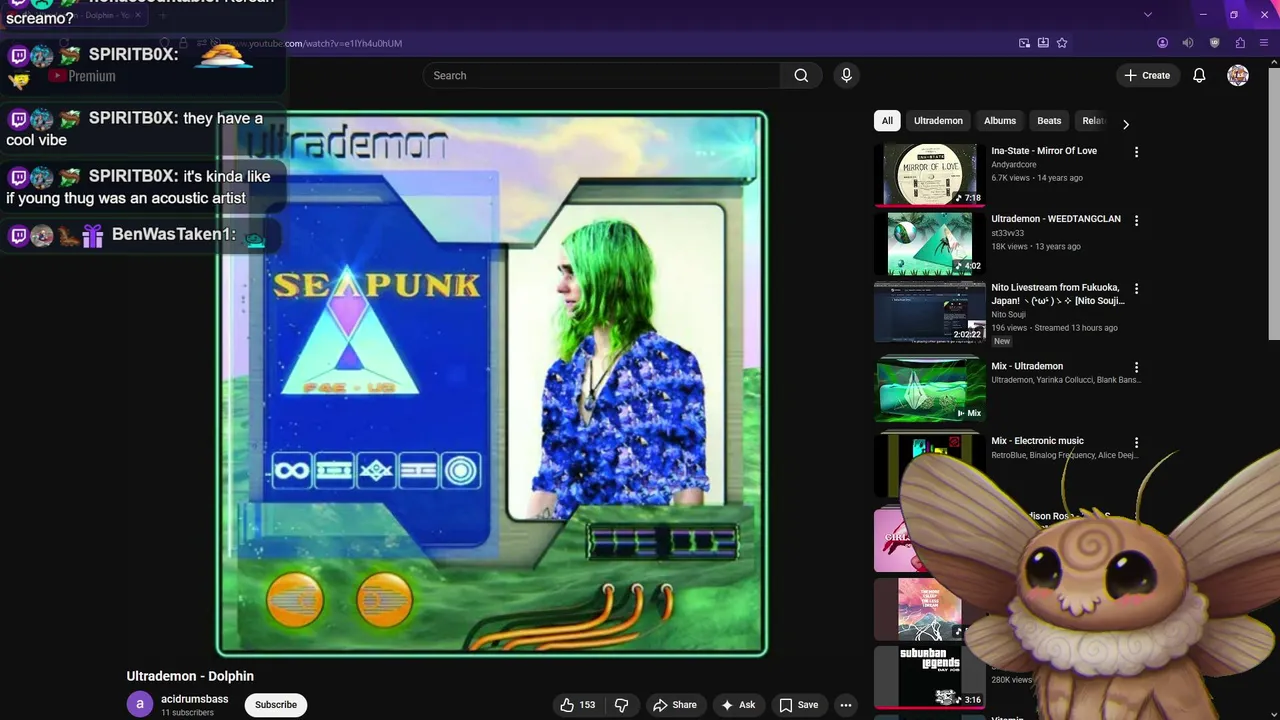The width and height of the screenshot is (1280, 720).
Task: Subscribe to acidrumsbass
Action: (x=276, y=705)
